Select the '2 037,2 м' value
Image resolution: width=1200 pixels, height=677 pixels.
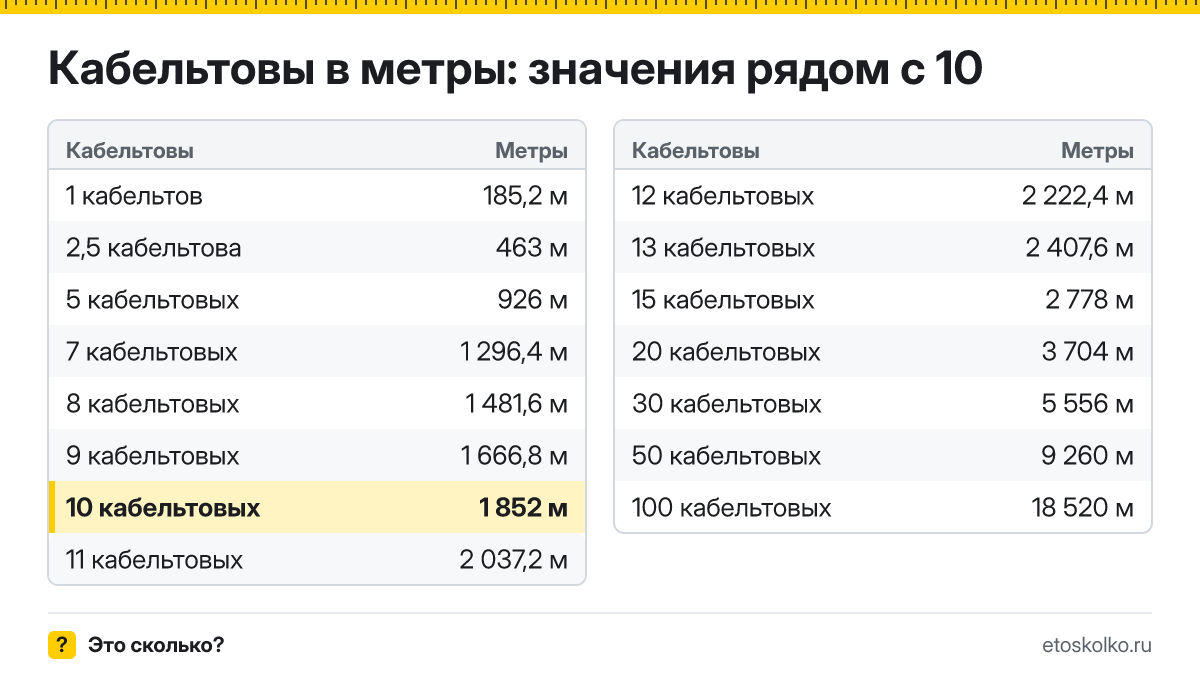point(514,560)
